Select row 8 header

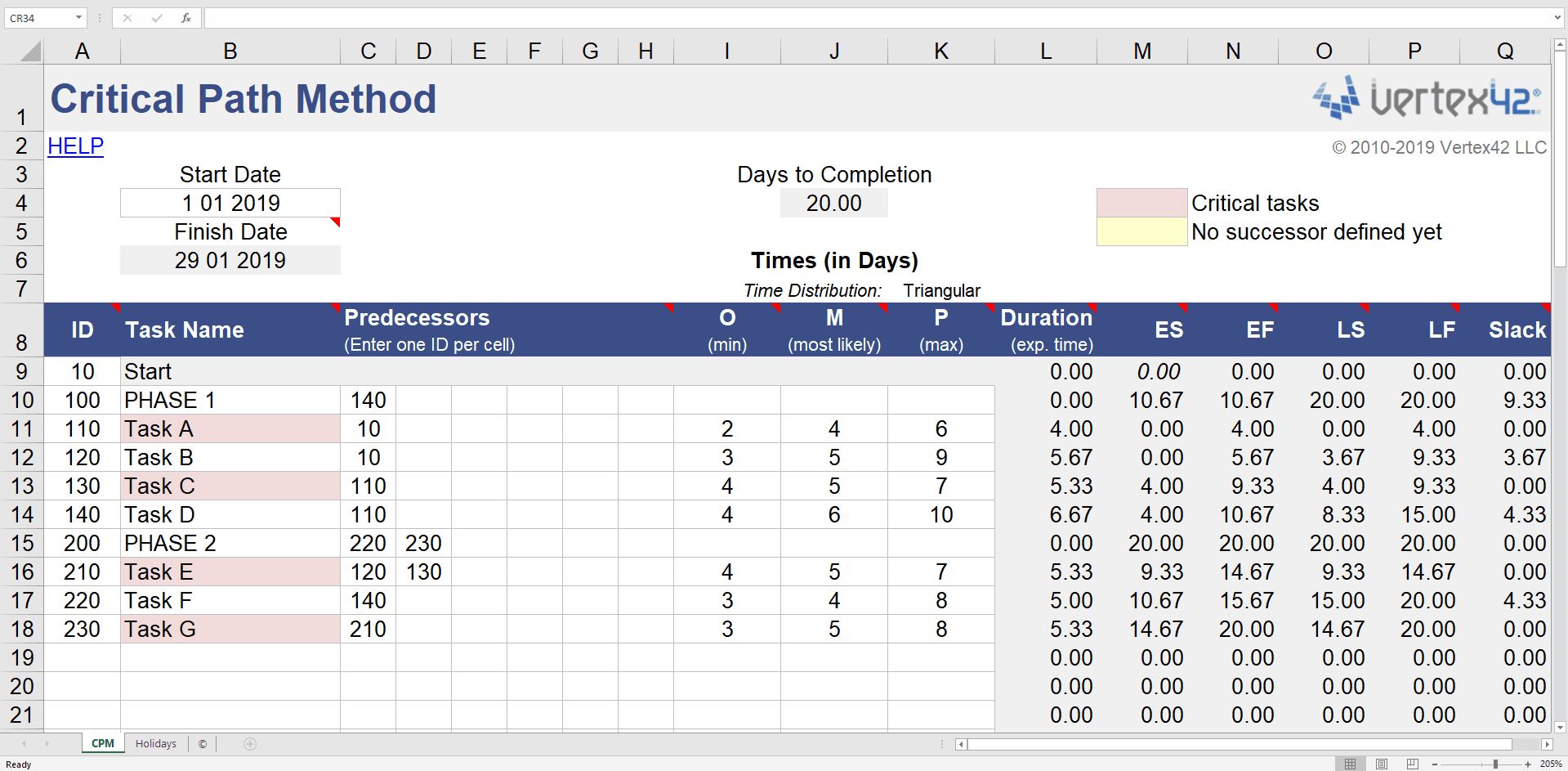21,329
